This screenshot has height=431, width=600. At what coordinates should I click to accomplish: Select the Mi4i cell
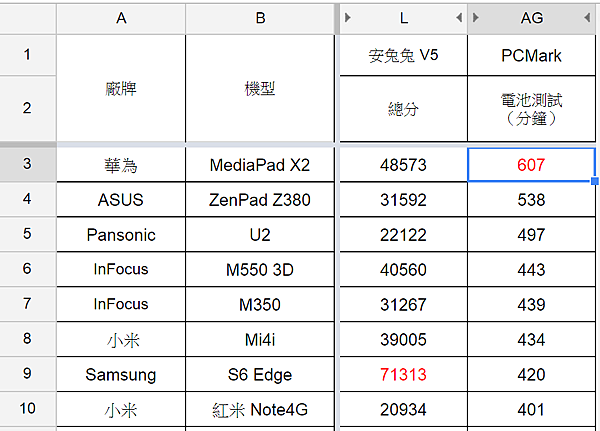[x=260, y=340]
